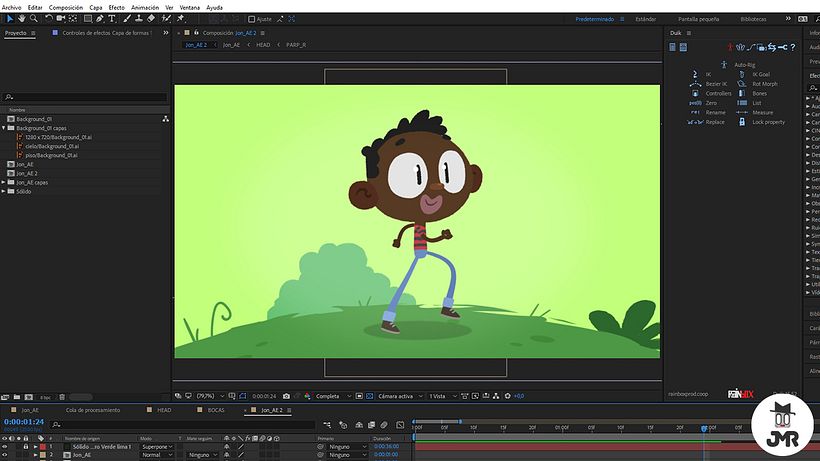Open the magnification 79,7% dropdown
Screen dimensions: 820x461
(x=210, y=396)
